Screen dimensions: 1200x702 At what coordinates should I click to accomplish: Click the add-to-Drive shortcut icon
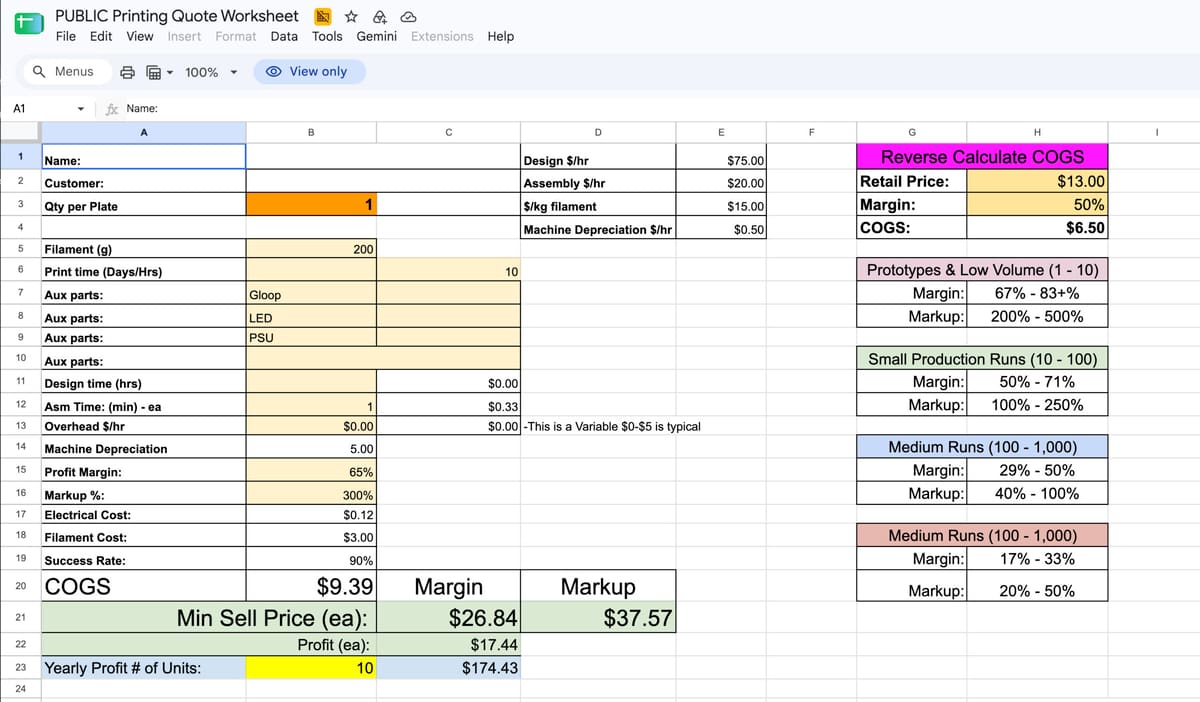coord(380,16)
